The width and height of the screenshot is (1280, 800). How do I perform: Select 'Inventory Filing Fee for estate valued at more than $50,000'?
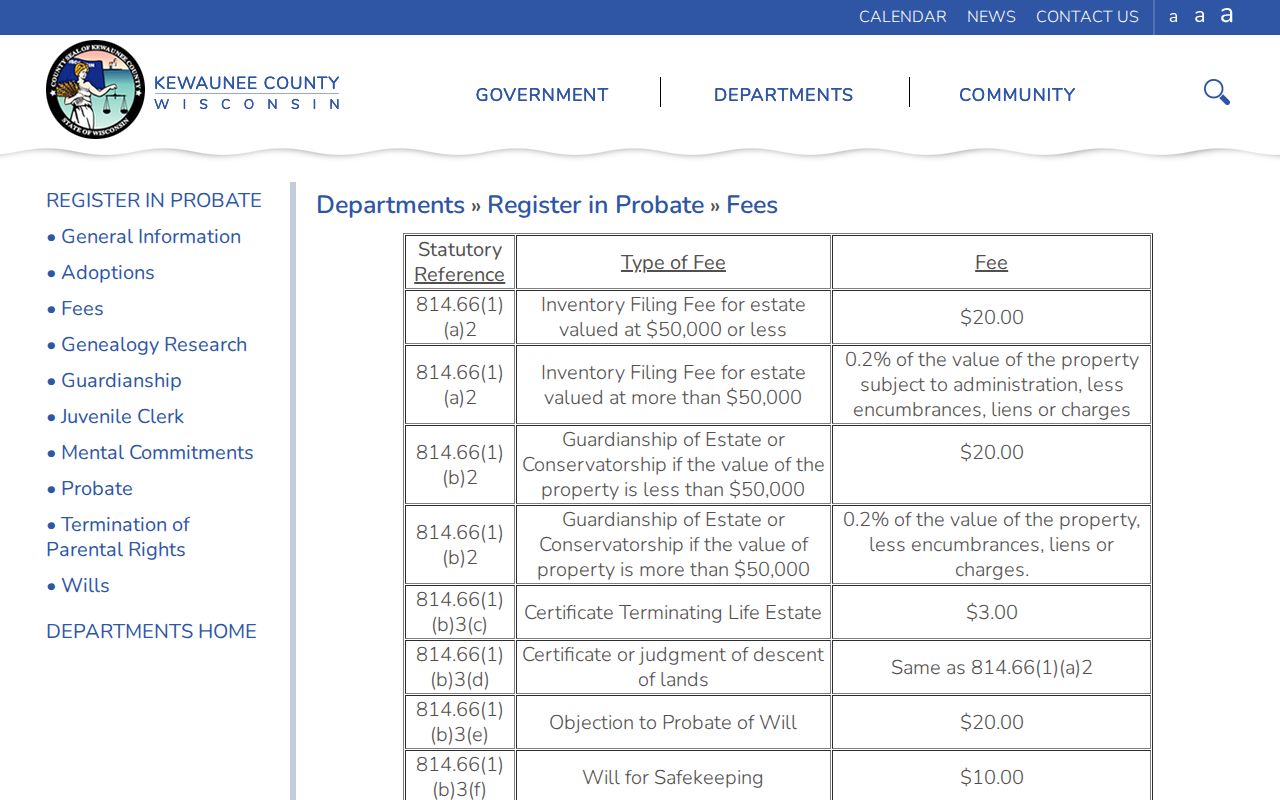click(x=673, y=384)
